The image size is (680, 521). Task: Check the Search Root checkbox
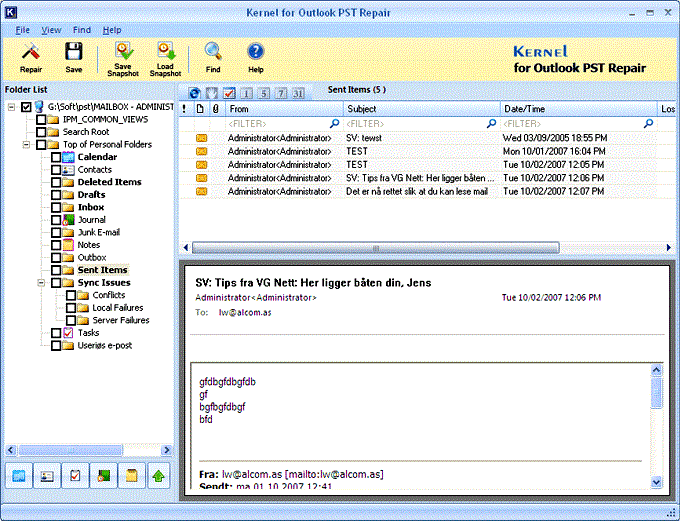pos(41,131)
